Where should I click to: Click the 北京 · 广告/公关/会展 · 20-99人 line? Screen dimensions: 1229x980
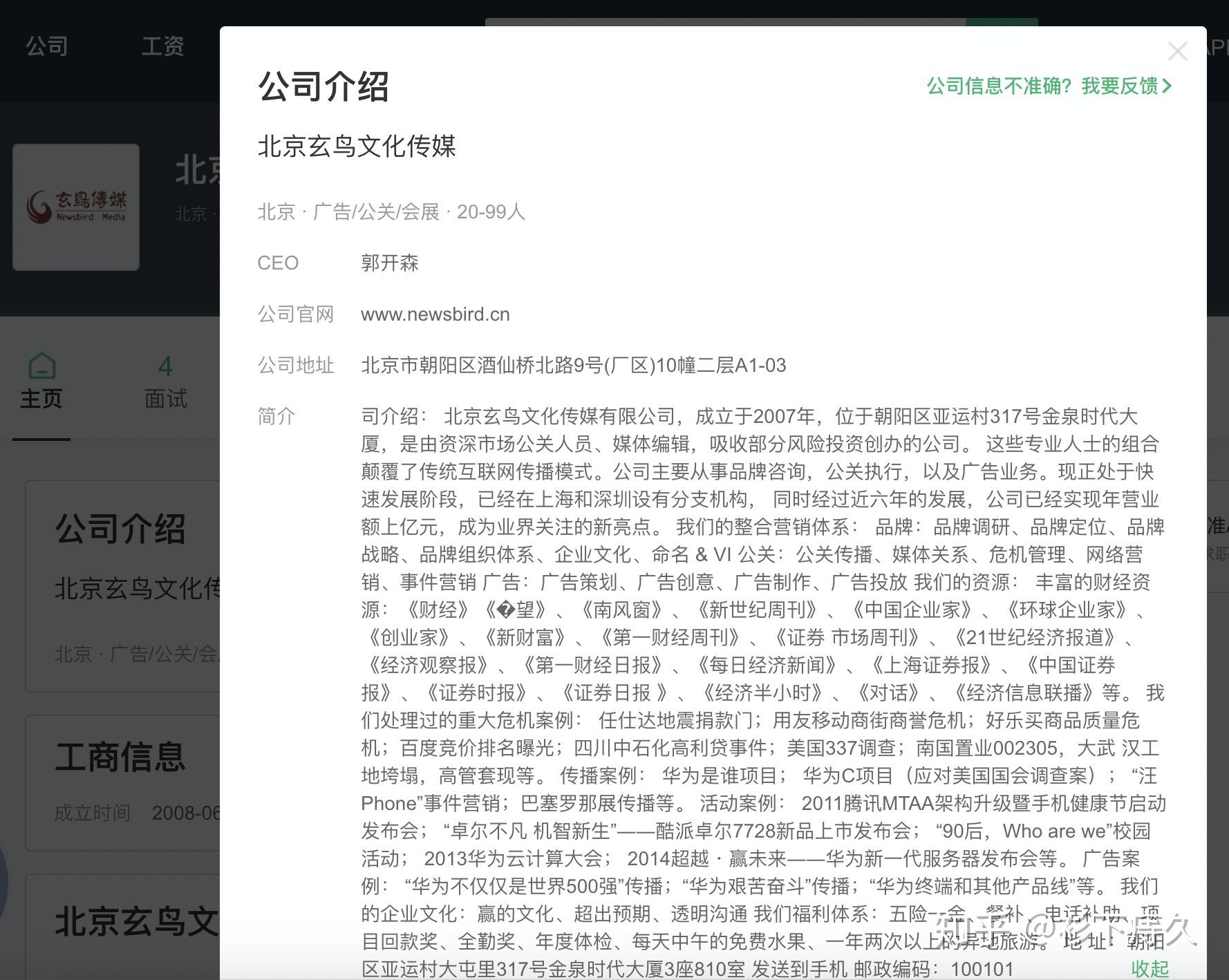(x=391, y=211)
